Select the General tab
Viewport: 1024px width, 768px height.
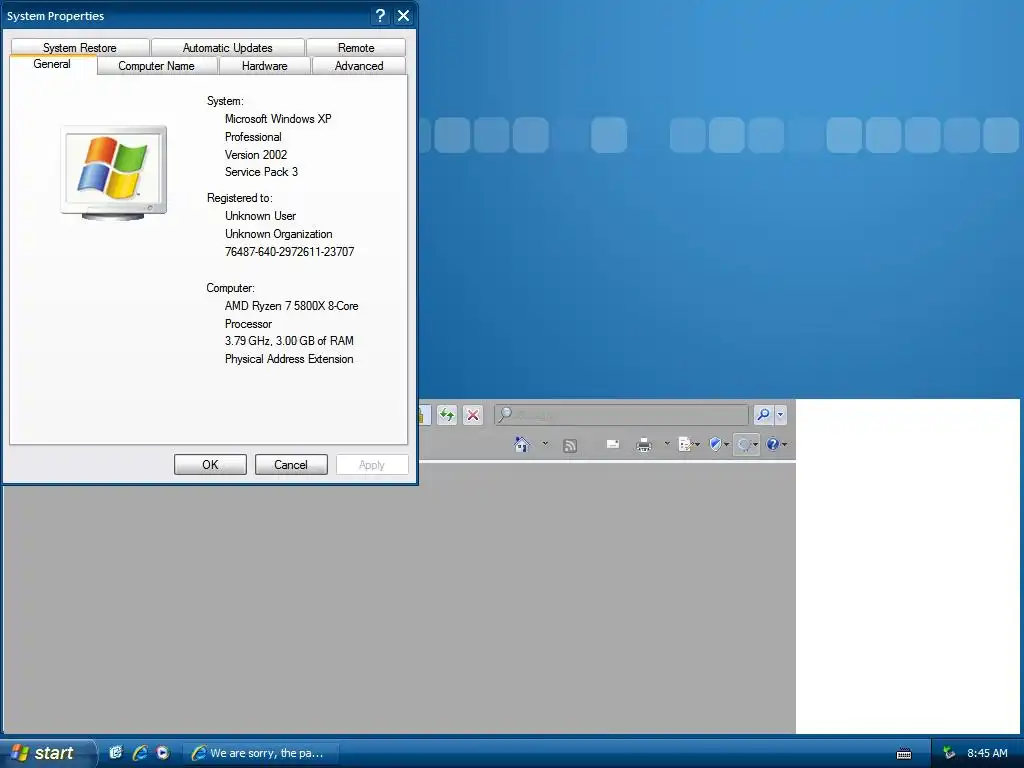click(52, 64)
